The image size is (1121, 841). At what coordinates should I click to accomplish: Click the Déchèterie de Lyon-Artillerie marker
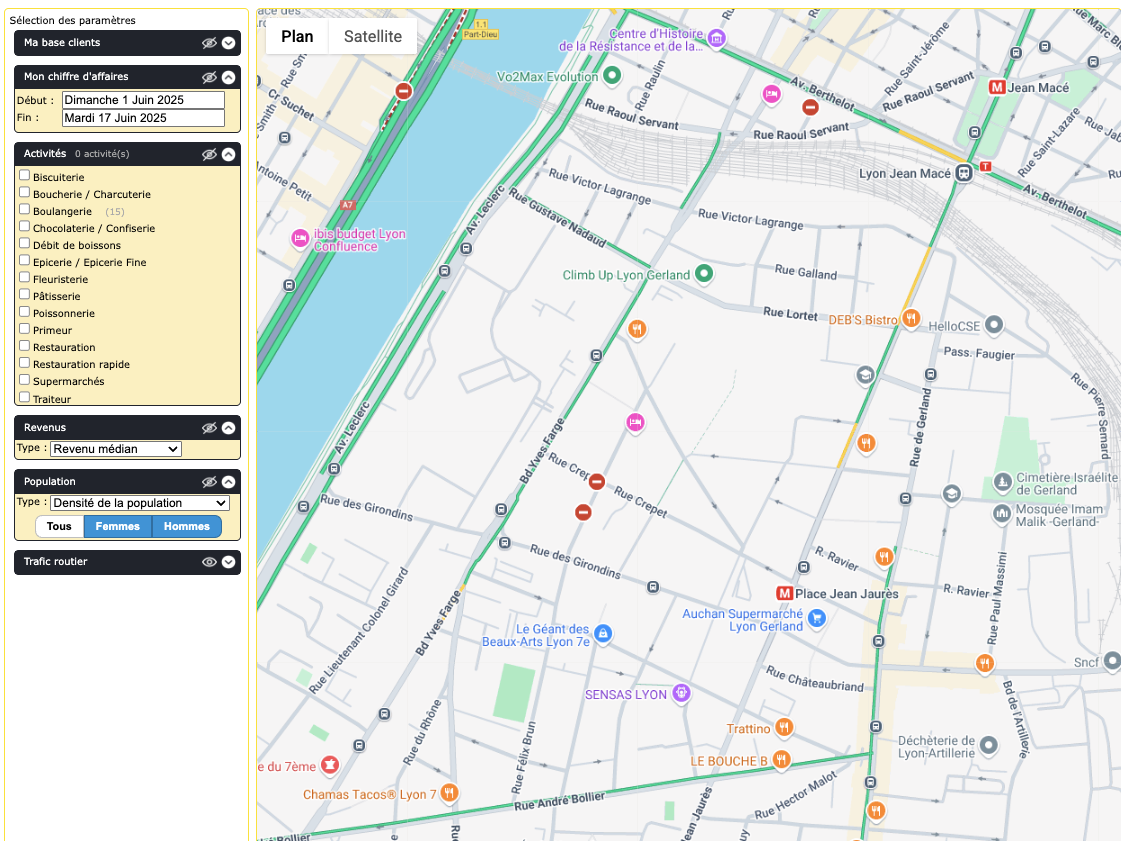[x=988, y=746]
